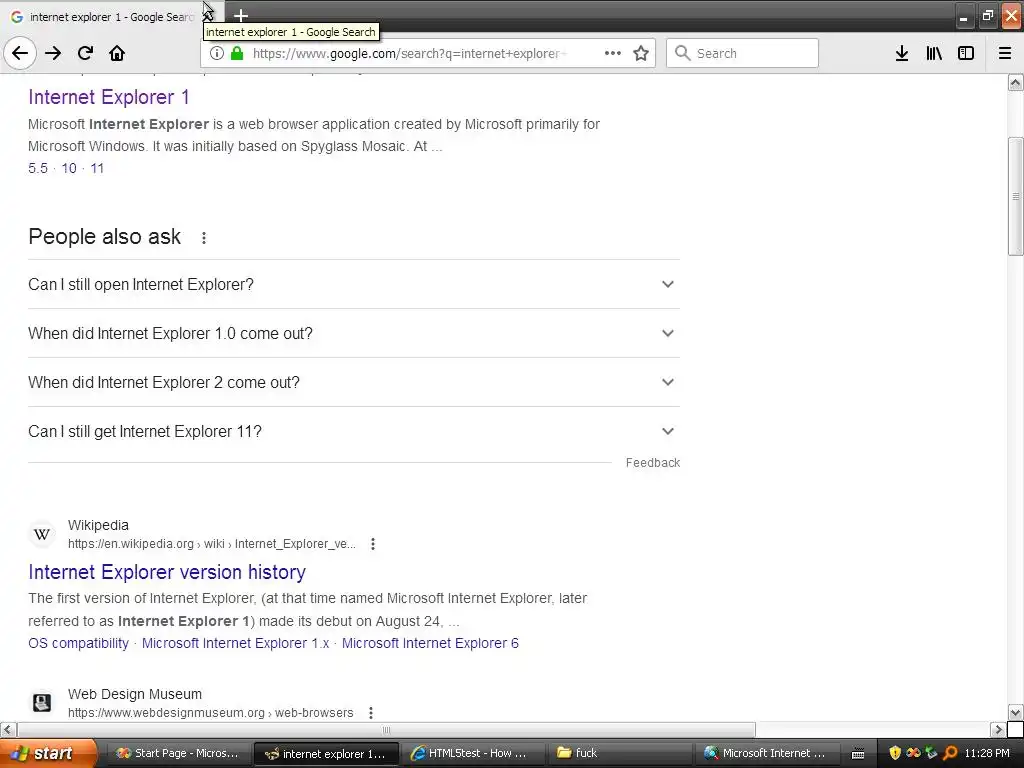Open the downloads panel
This screenshot has height=768, width=1024.
click(x=902, y=53)
